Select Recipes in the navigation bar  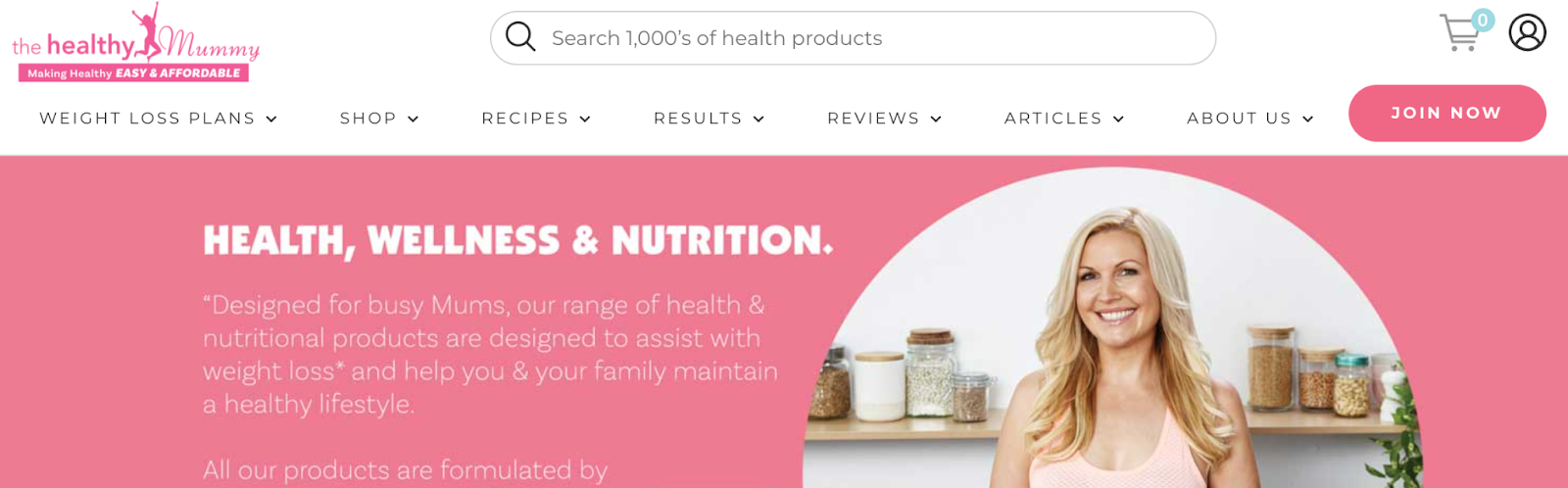coord(524,119)
